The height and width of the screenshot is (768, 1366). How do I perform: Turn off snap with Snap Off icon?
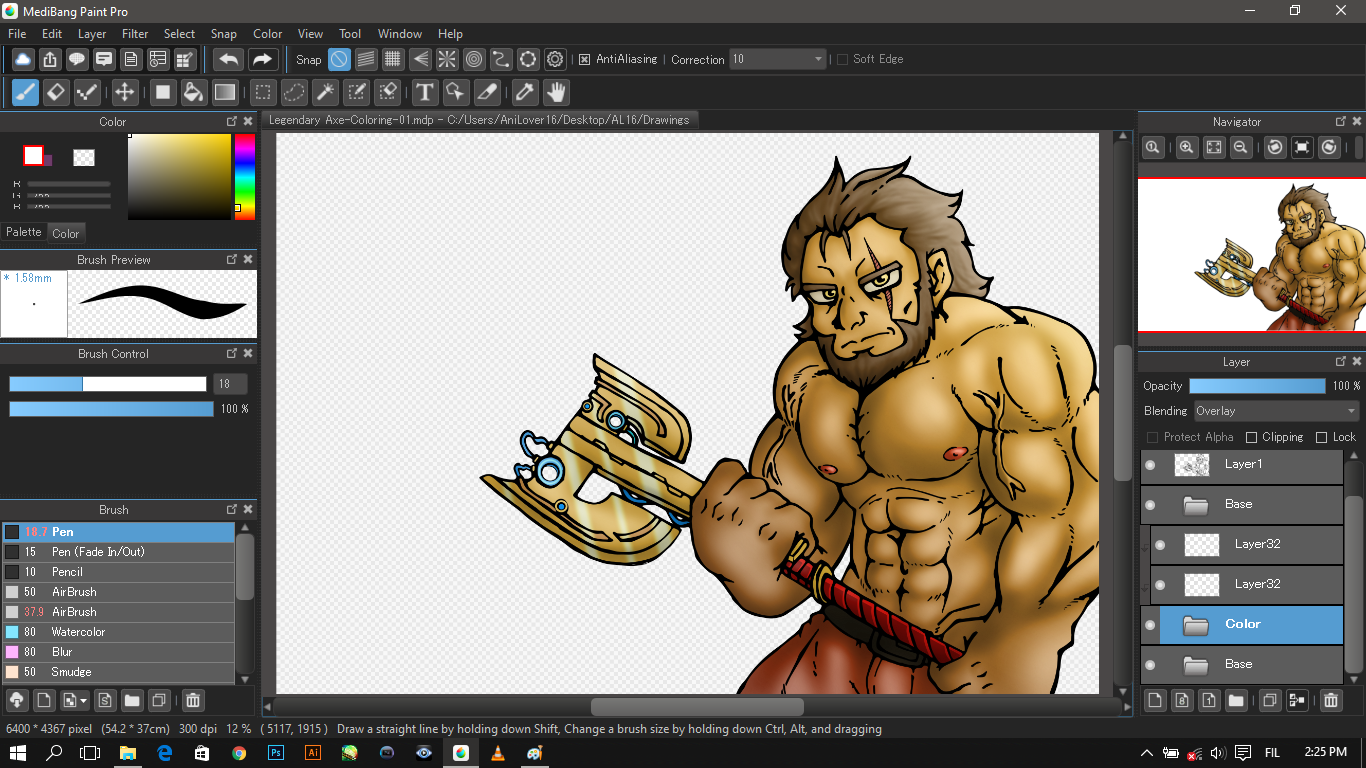(339, 59)
